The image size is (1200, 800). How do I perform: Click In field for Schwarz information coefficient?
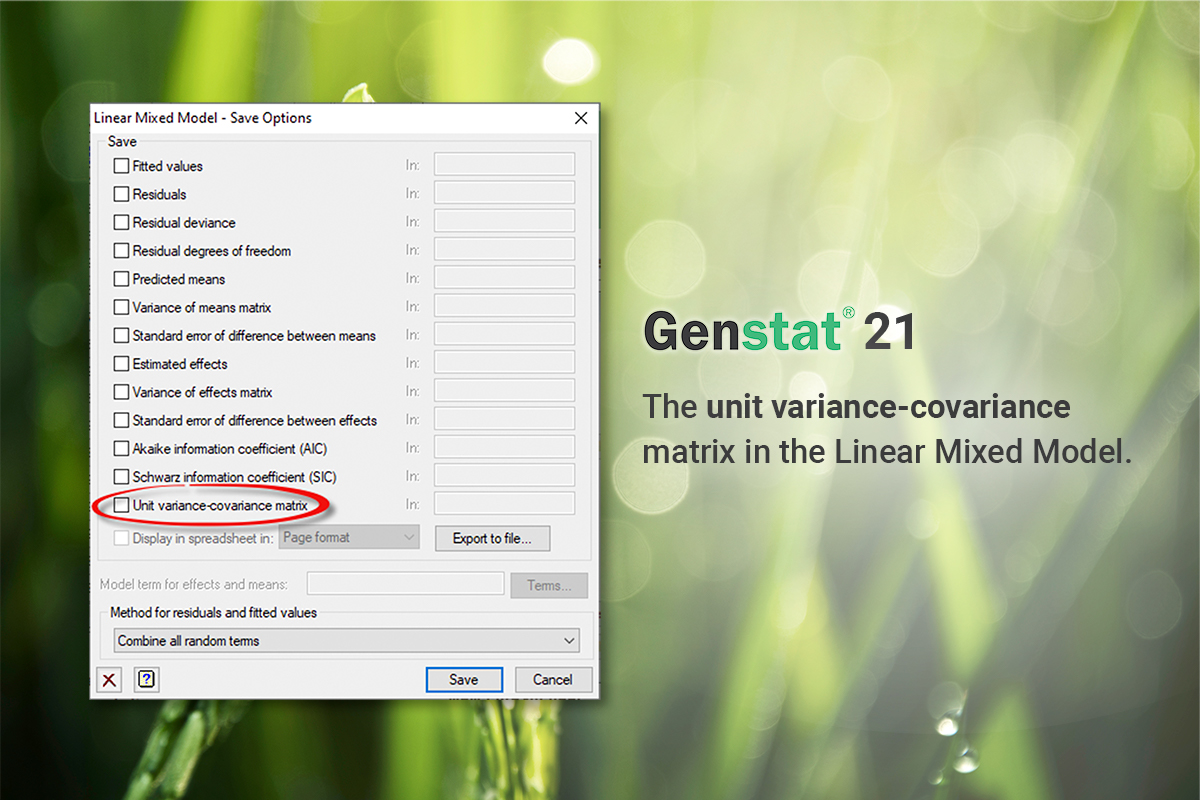click(504, 476)
